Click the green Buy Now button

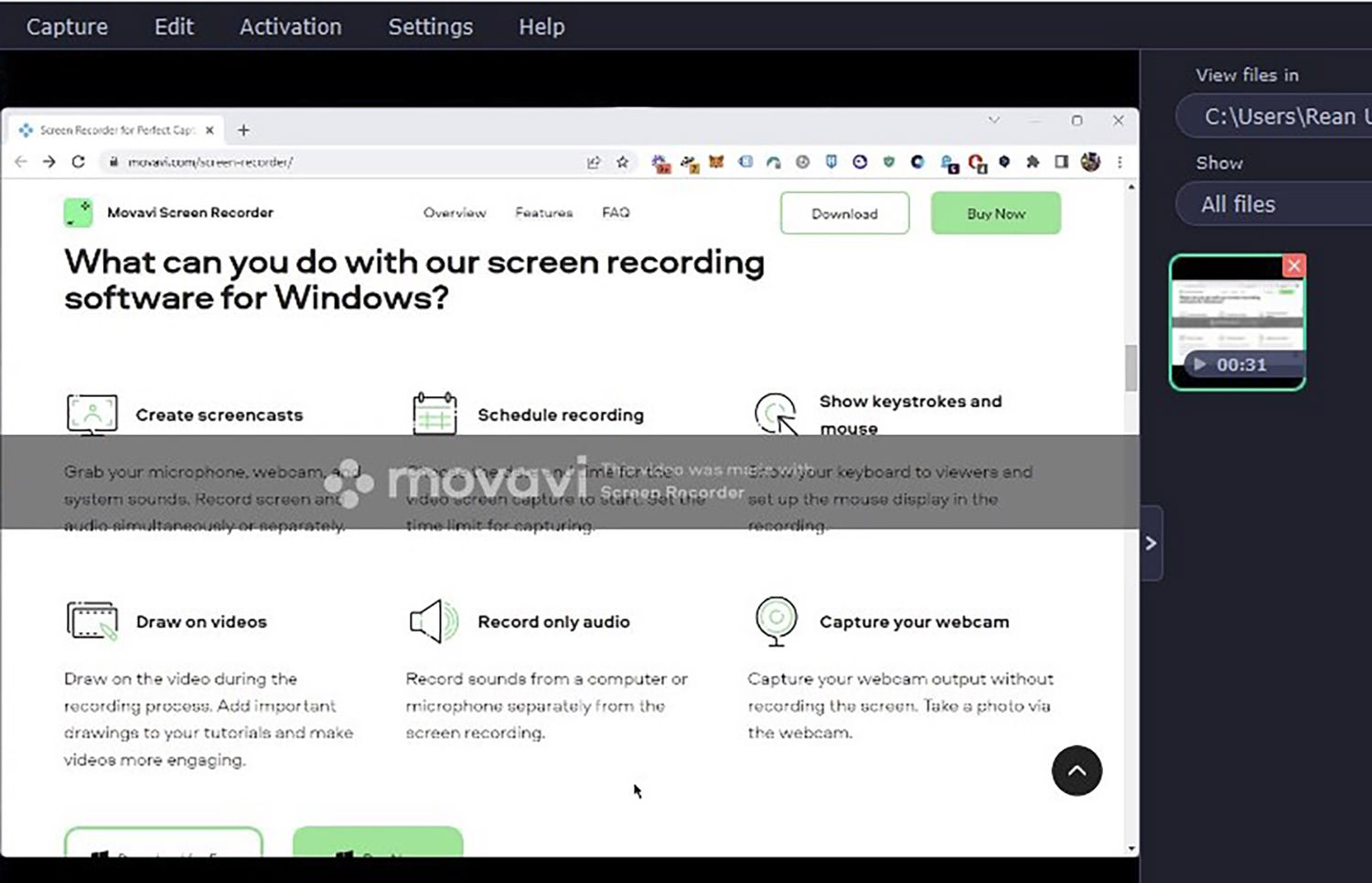(x=996, y=213)
